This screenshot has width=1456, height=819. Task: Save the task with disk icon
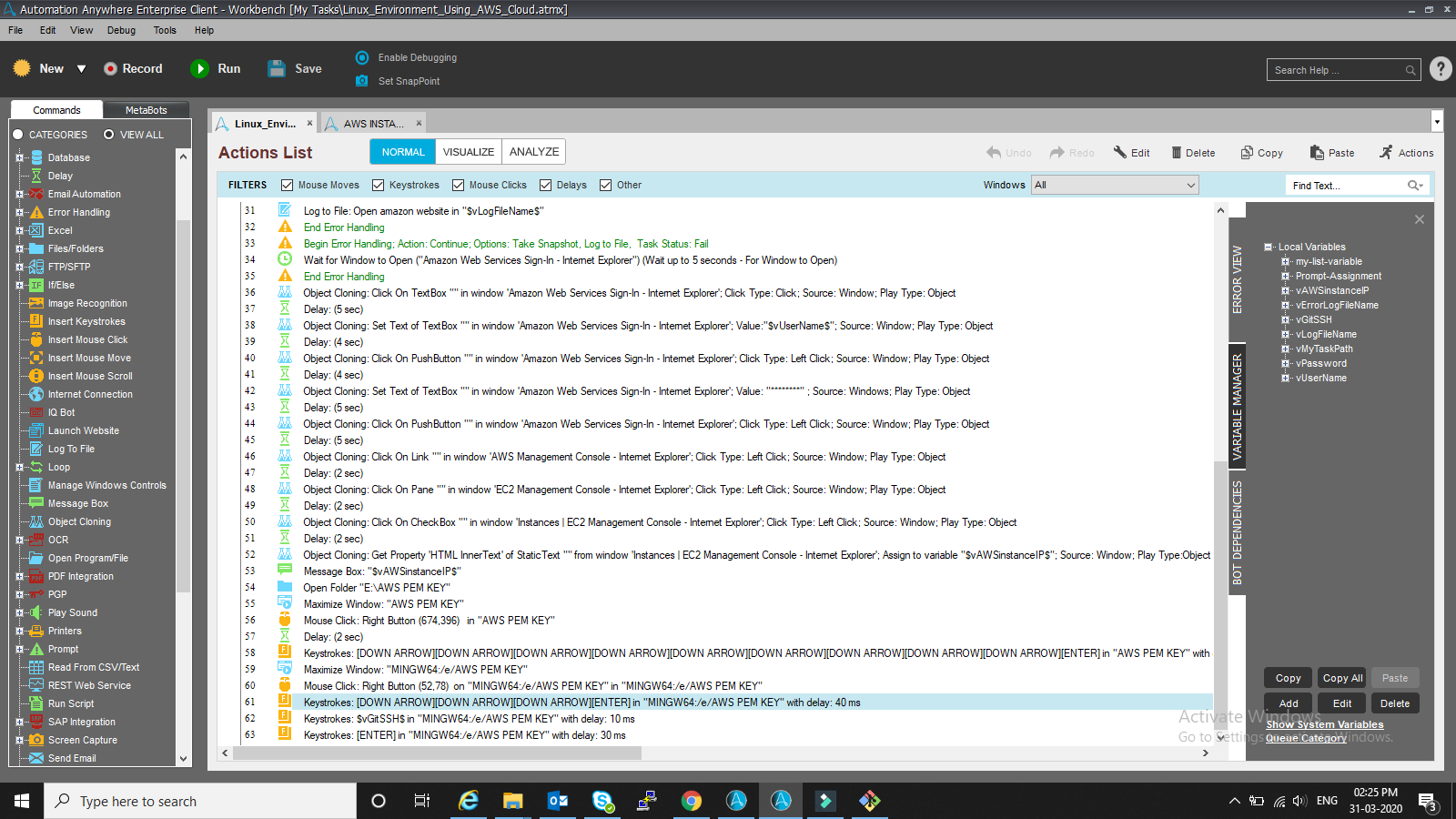click(x=277, y=68)
